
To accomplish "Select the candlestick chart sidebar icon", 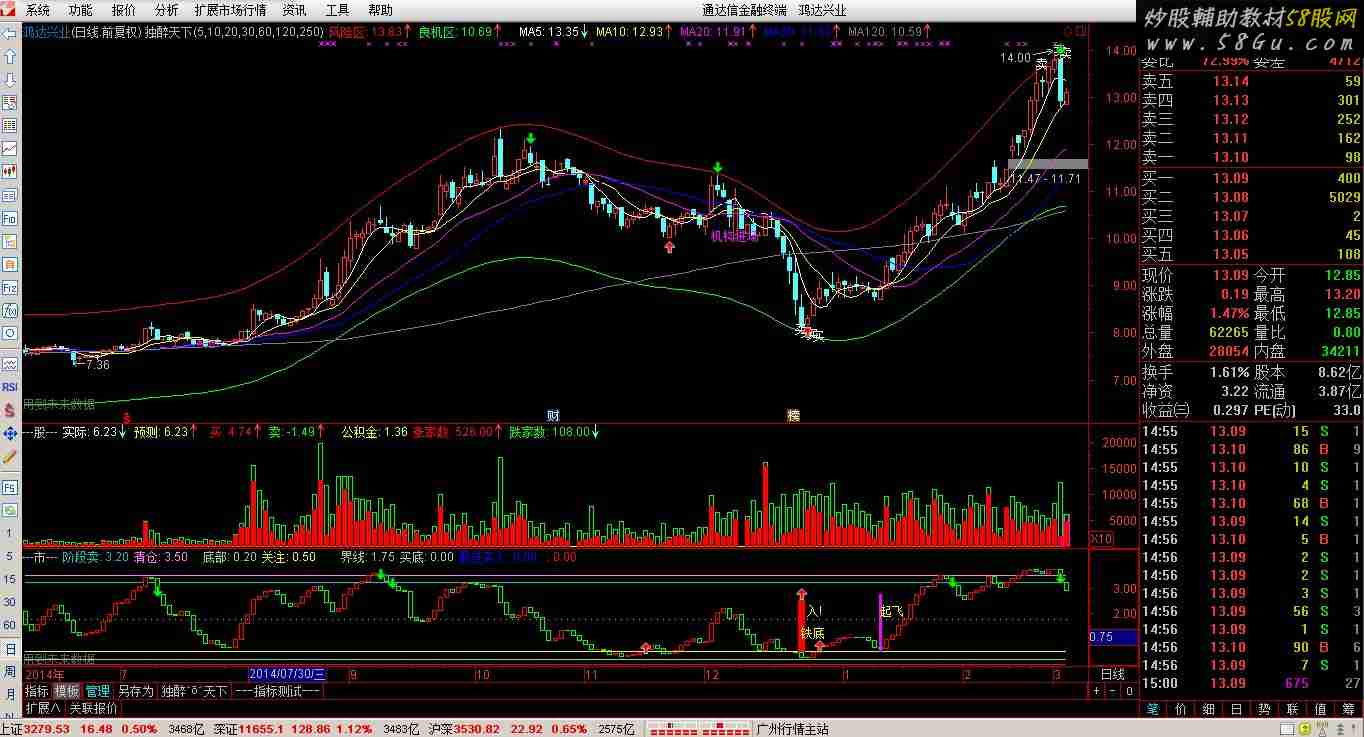I will [9, 171].
